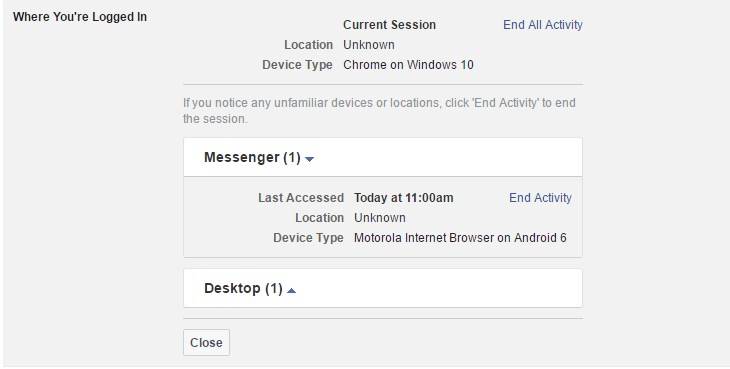Click the unfamiliar devices instruction text

[379, 111]
